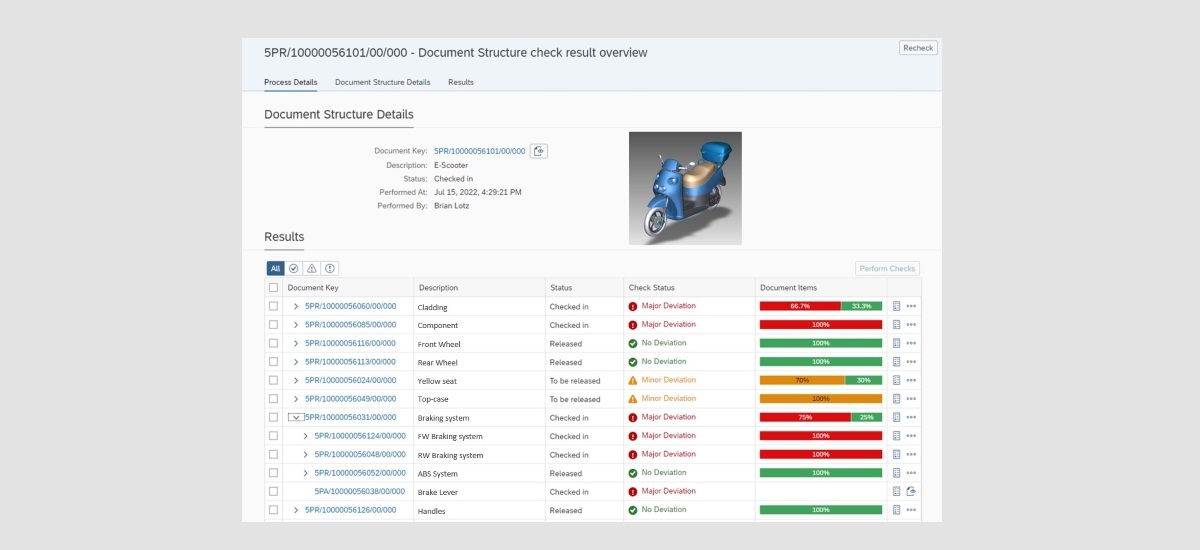Image resolution: width=1200 pixels, height=550 pixels.
Task: Expand the Handles document row
Action: pos(296,510)
